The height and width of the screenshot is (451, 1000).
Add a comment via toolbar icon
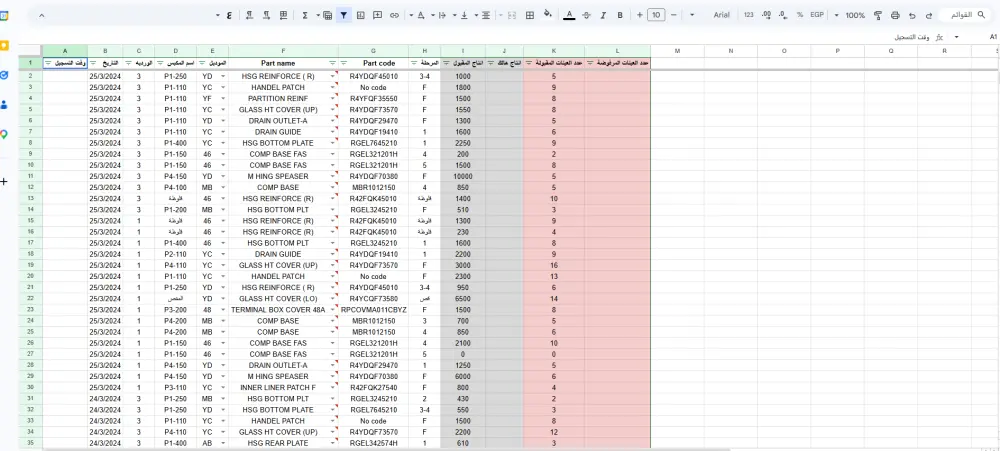click(378, 15)
